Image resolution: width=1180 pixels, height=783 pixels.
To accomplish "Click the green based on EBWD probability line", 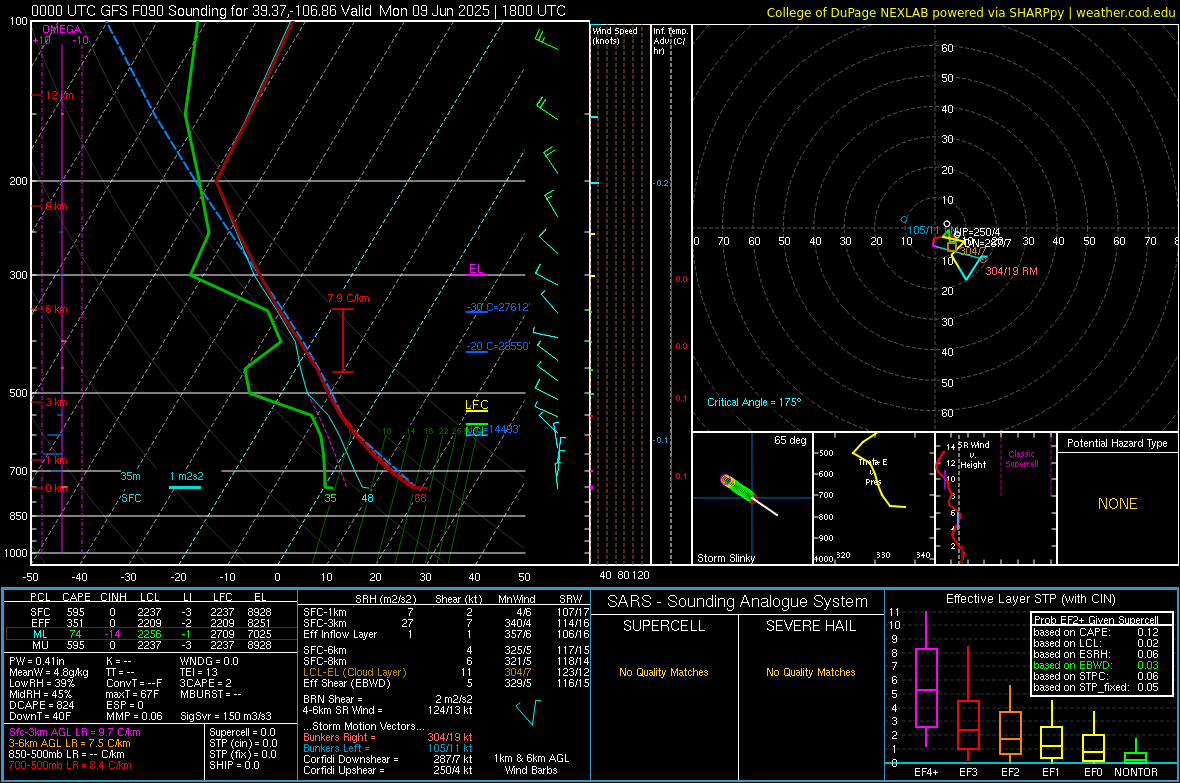I will coord(1096,665).
